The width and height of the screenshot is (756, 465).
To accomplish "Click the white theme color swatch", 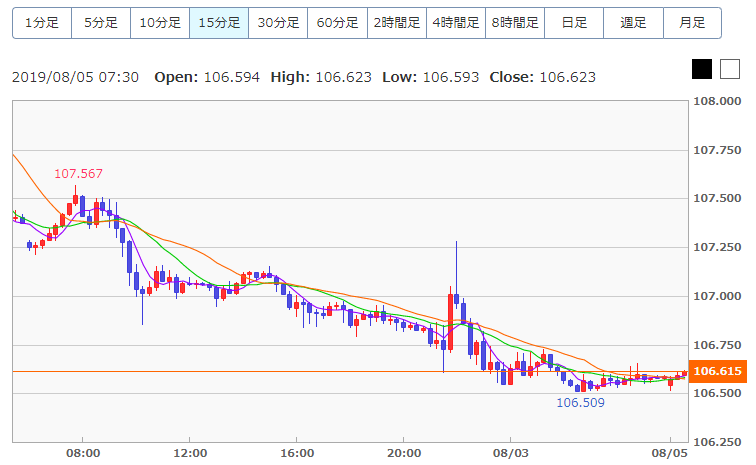I will click(729, 69).
